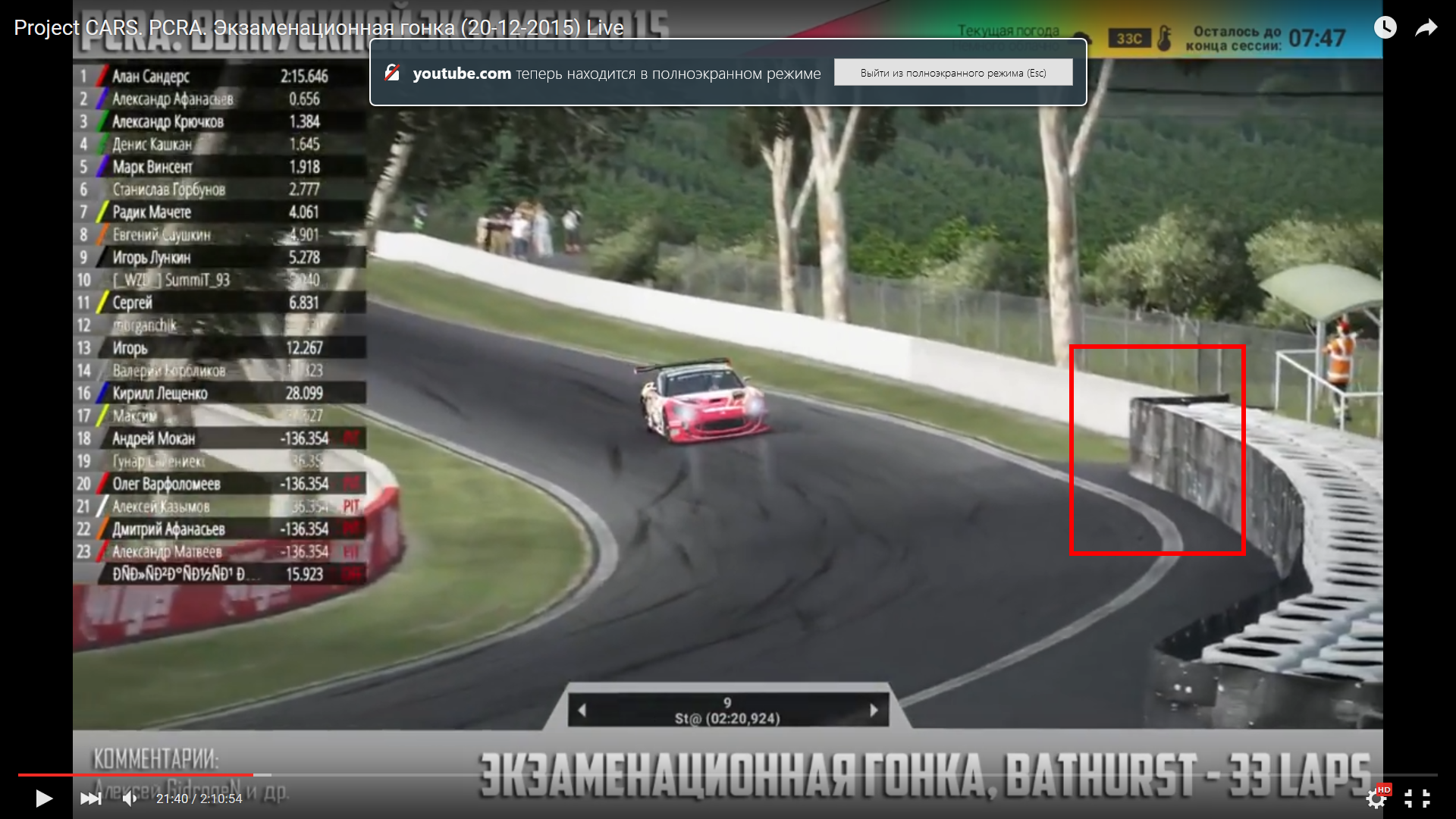
Task: Click the Share arrow icon
Action: tap(1426, 28)
